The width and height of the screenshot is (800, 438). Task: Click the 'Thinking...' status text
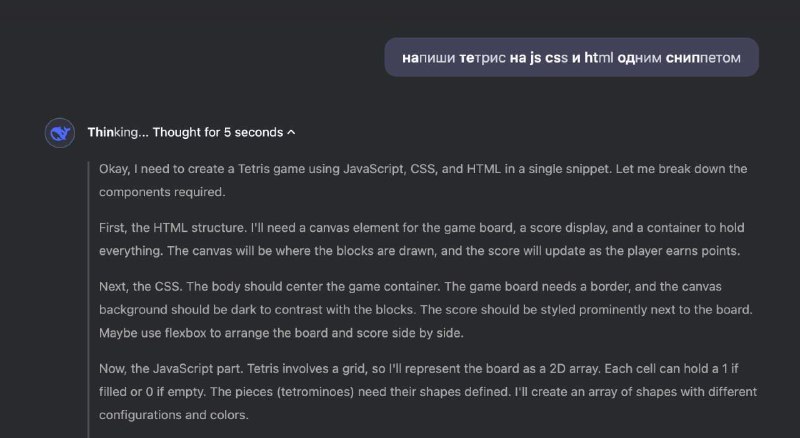[118, 132]
